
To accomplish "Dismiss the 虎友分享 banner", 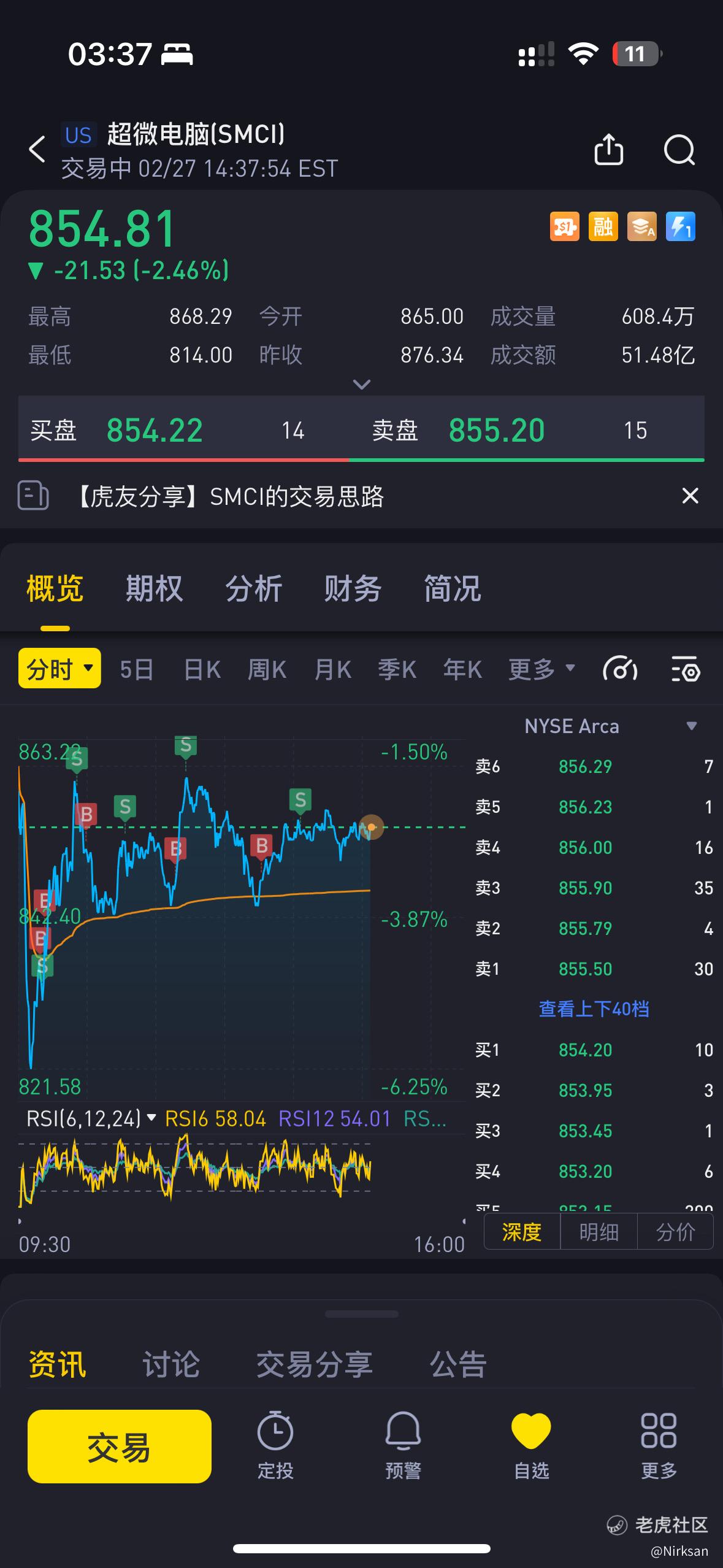I will 690,496.
